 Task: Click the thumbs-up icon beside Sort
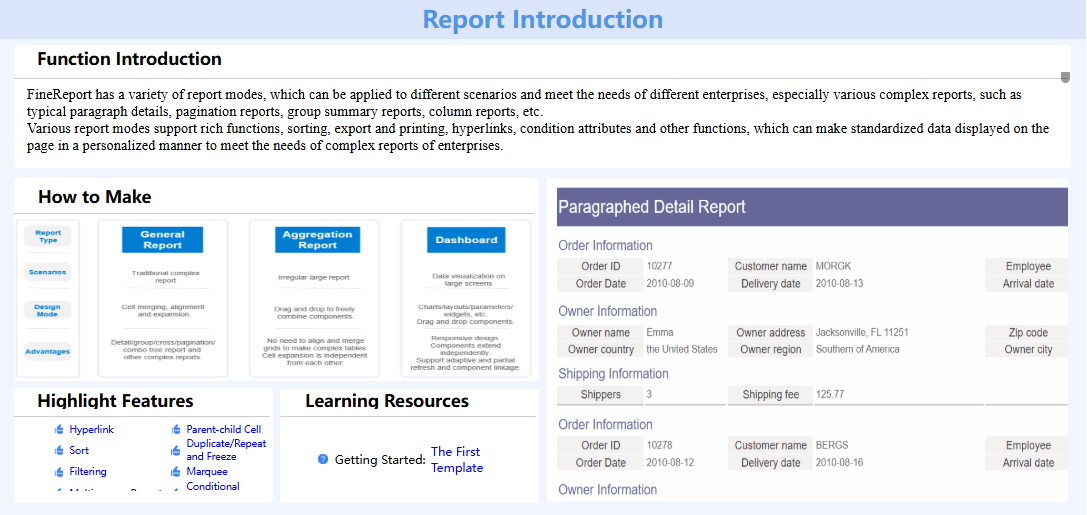coord(59,451)
